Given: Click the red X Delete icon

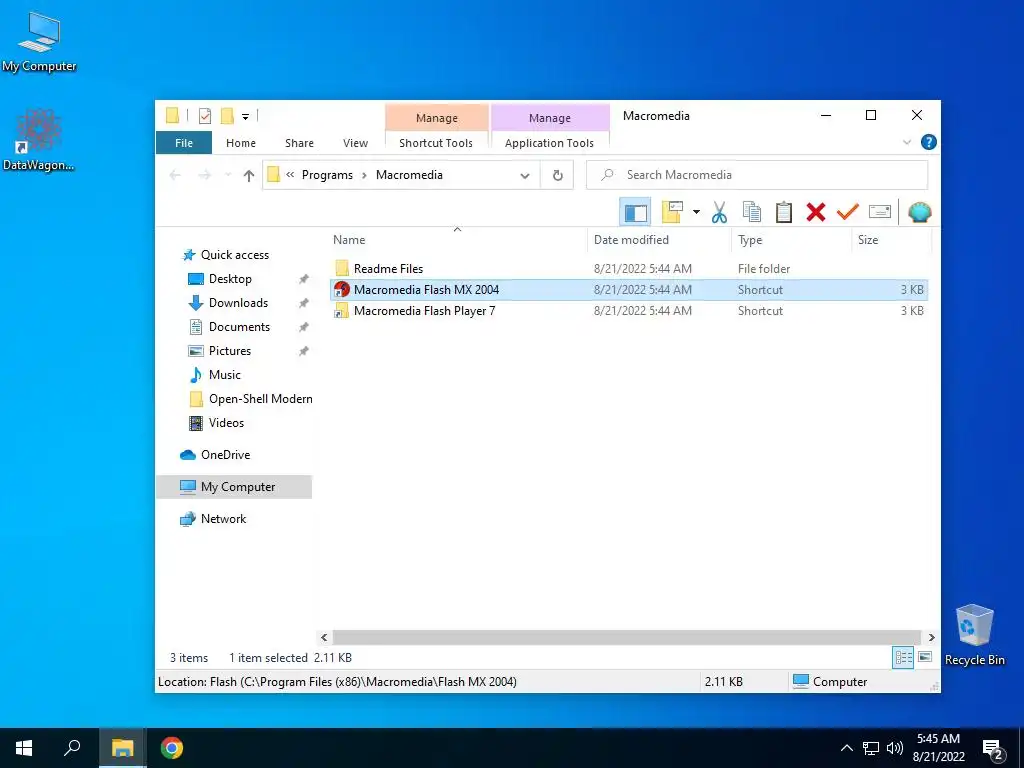Looking at the screenshot, I should point(816,212).
